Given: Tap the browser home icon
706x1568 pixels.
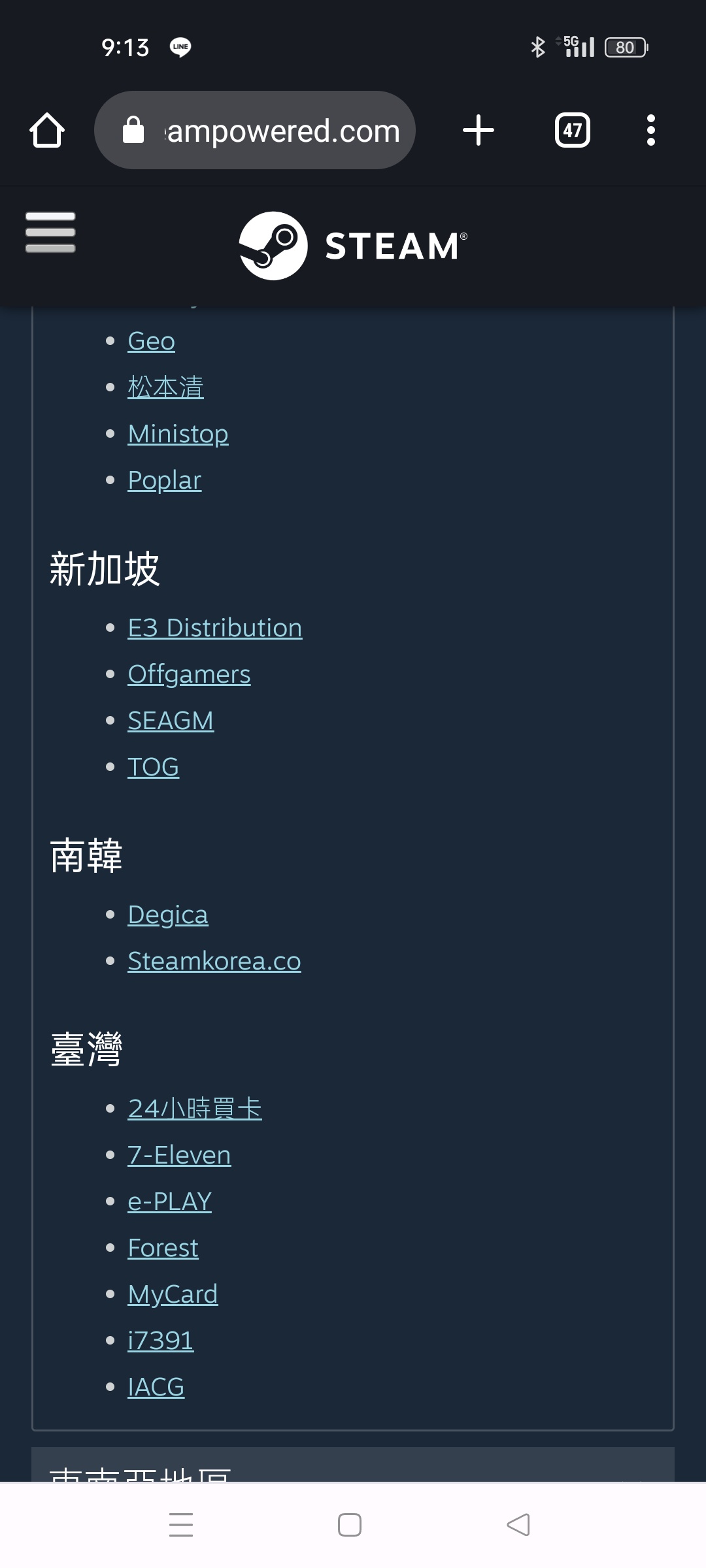Looking at the screenshot, I should 47,130.
